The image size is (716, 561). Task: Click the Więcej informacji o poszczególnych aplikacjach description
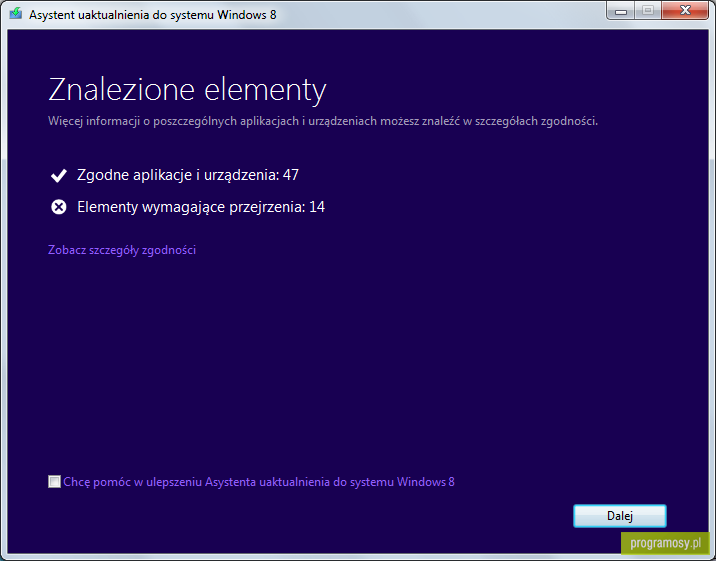[323, 121]
